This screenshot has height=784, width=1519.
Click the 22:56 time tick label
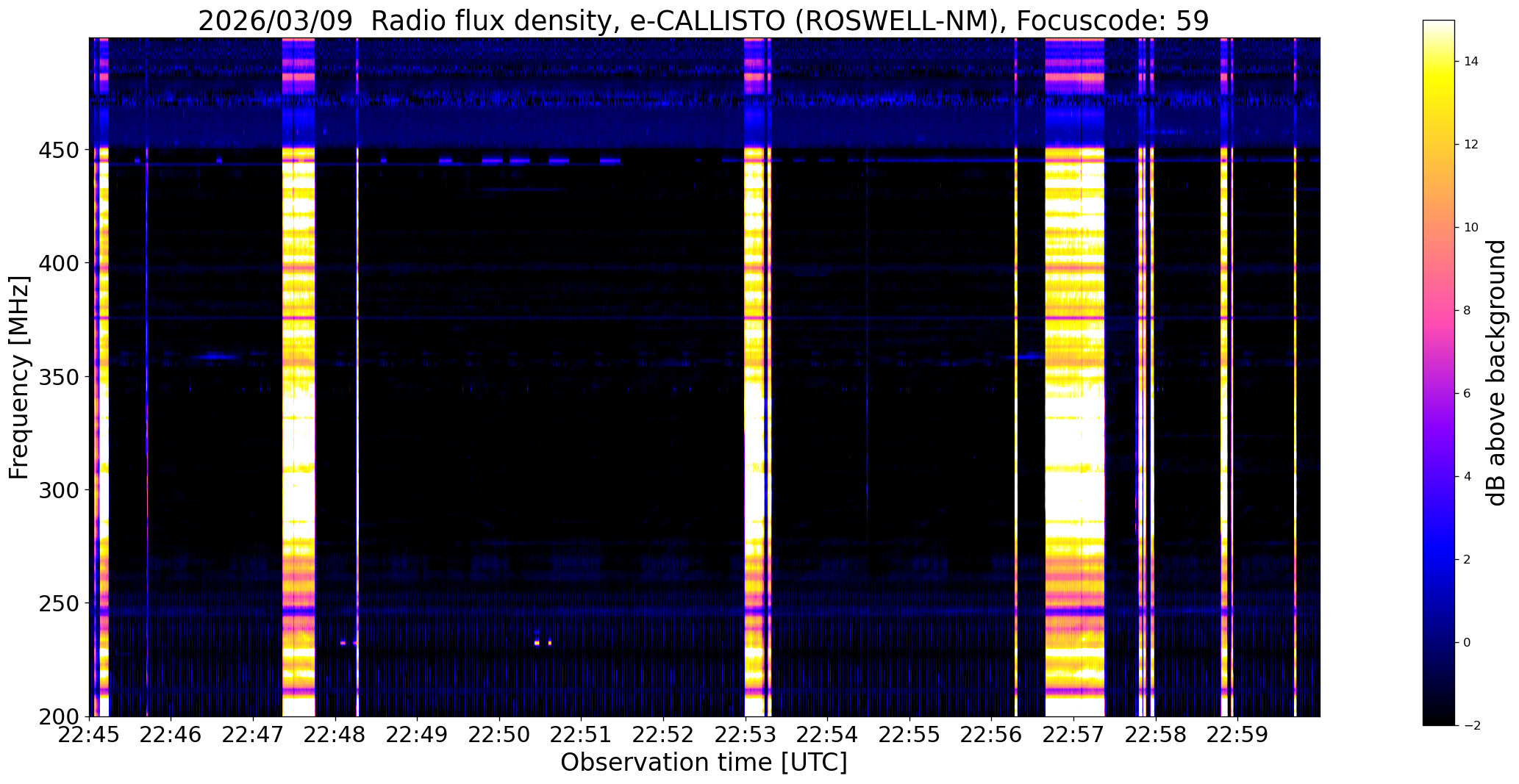(992, 735)
